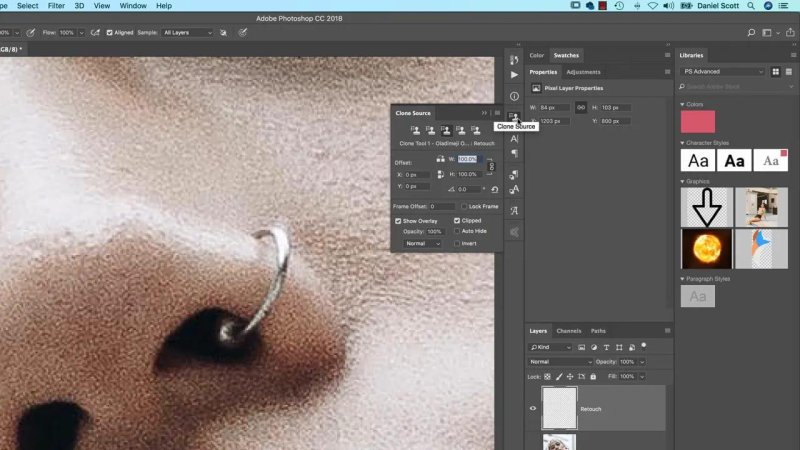Click the red library color swatch
The image size is (800, 450).
point(697,122)
